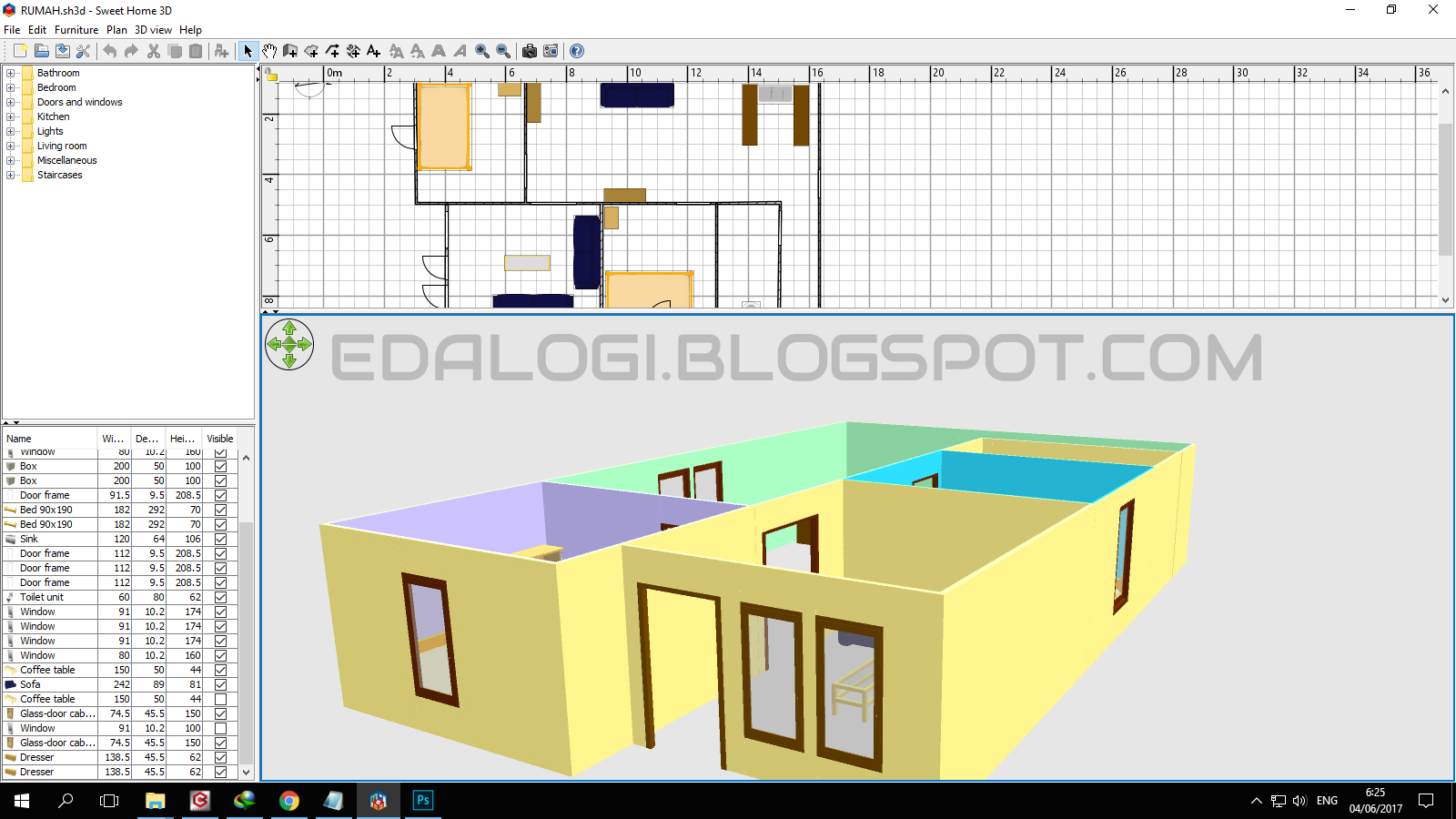Uncheck Visible for the Toilet unit row

(x=220, y=597)
